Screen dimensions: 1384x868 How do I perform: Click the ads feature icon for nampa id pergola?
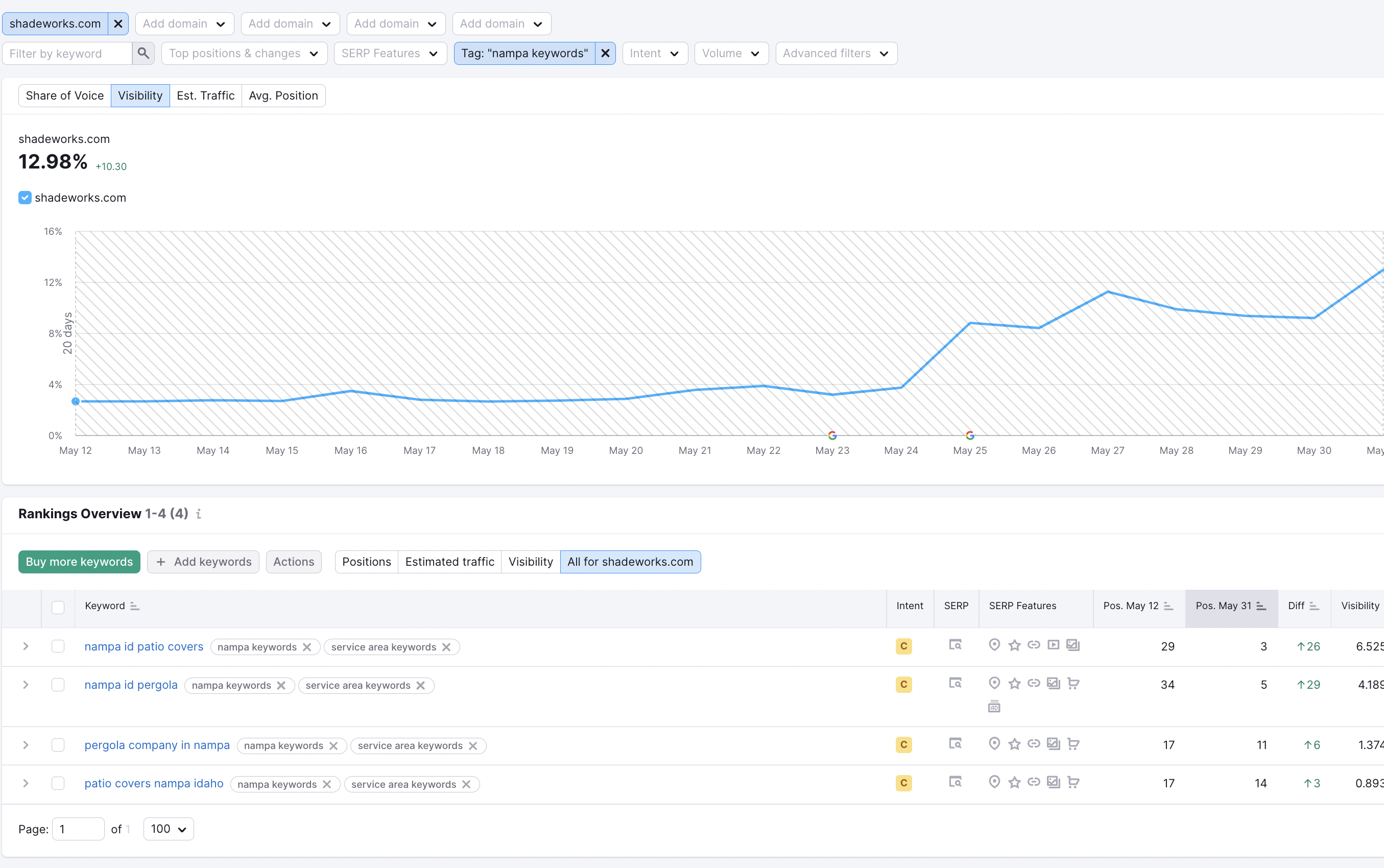(x=994, y=707)
